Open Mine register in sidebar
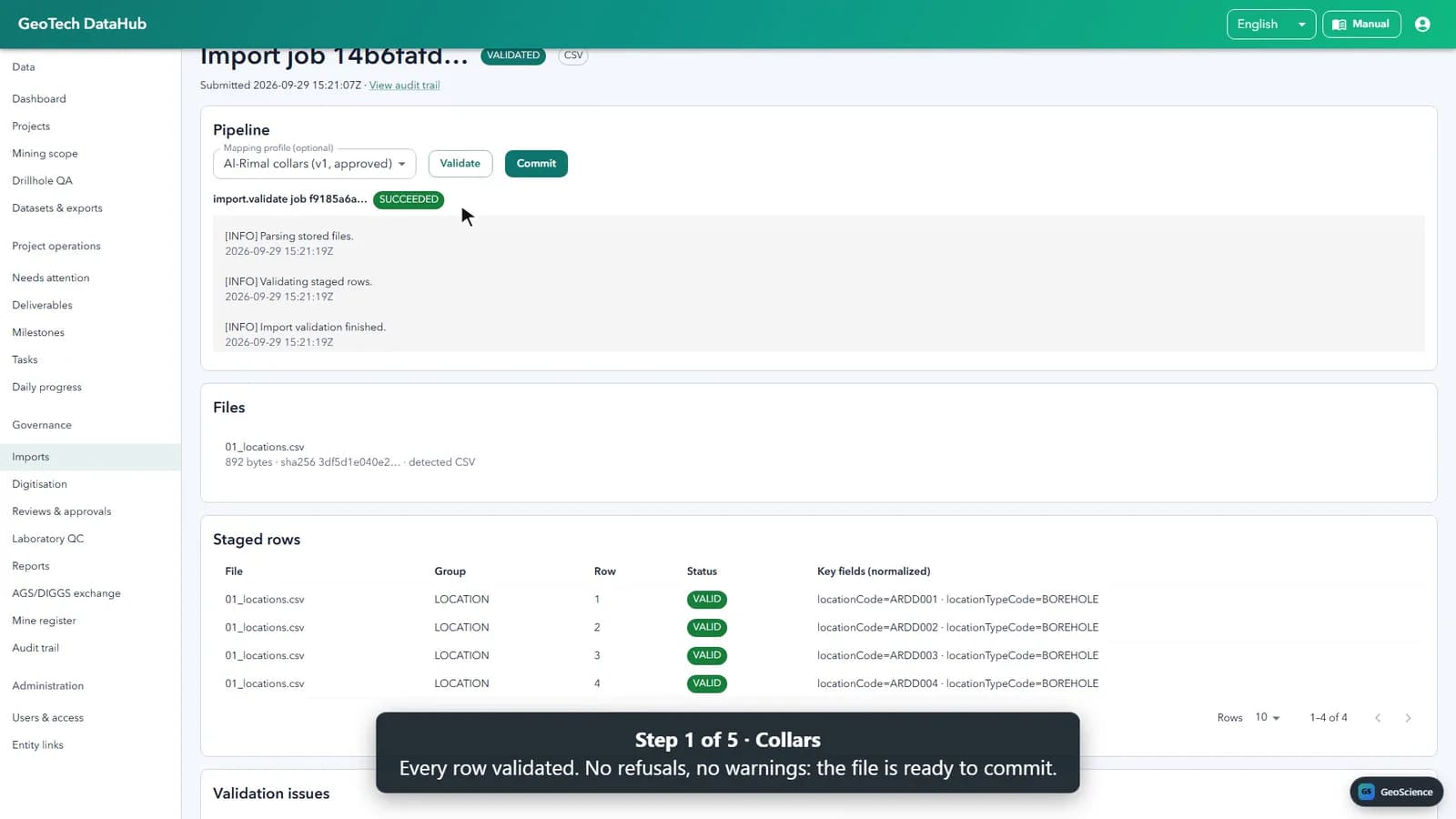Screen dimensions: 1456x819 pos(44,621)
